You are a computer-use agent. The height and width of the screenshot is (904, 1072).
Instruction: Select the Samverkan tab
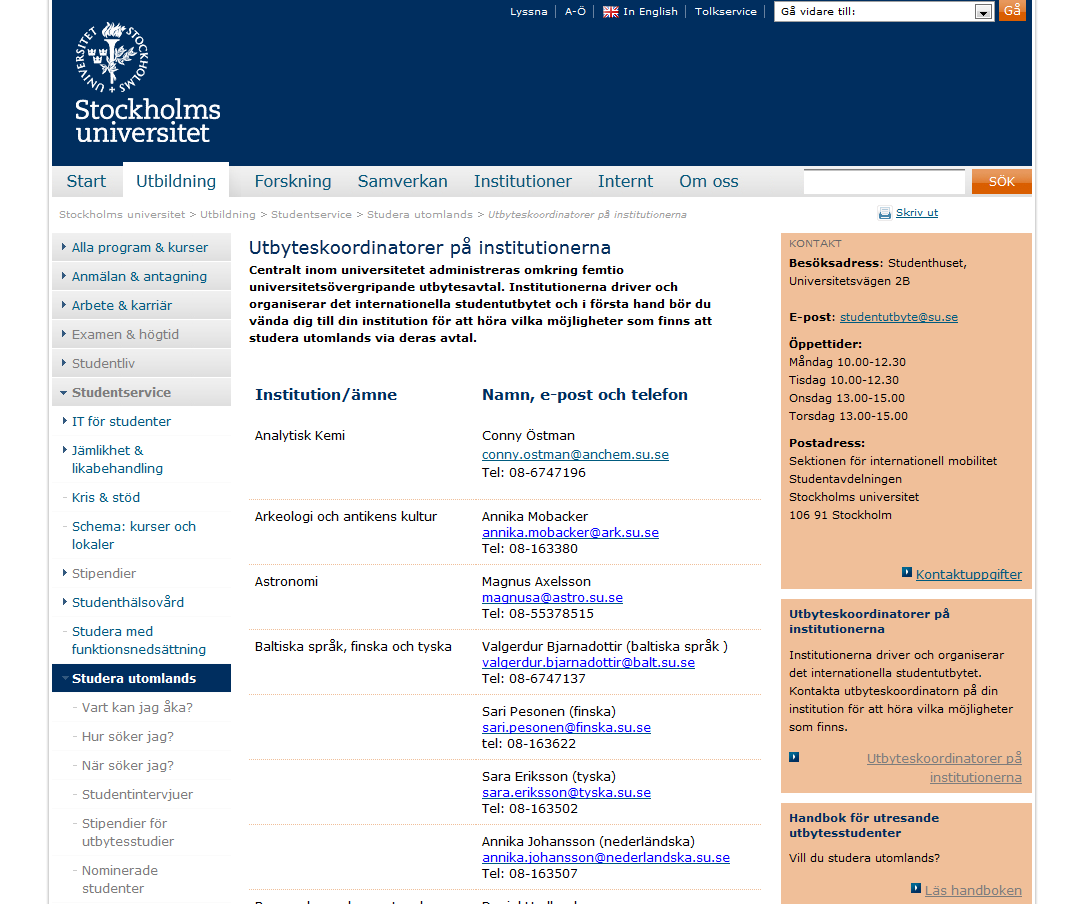click(403, 181)
